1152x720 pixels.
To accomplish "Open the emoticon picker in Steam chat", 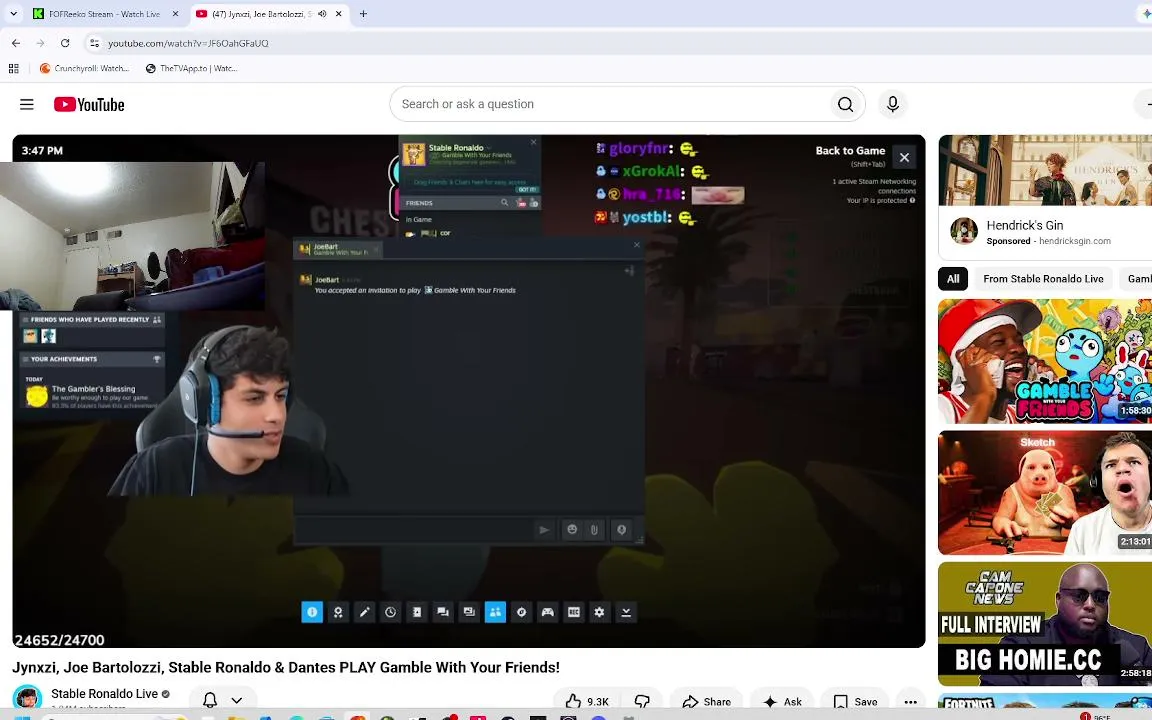I will (x=572, y=530).
